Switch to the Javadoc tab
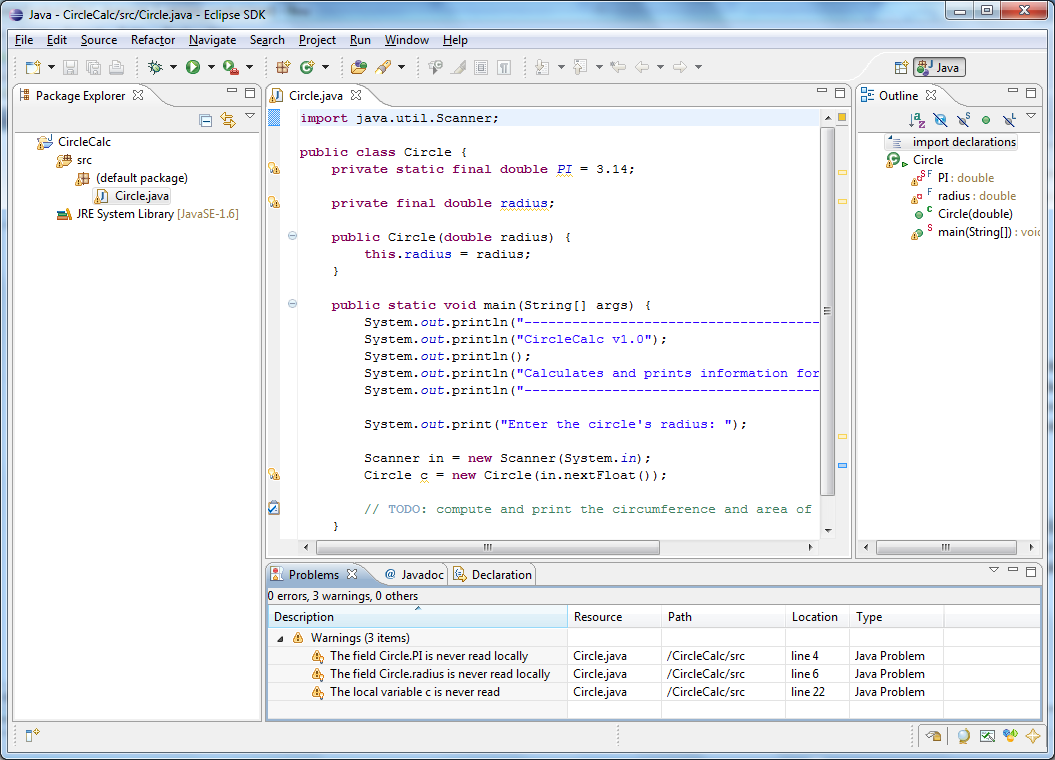The image size is (1055, 760). (413, 575)
